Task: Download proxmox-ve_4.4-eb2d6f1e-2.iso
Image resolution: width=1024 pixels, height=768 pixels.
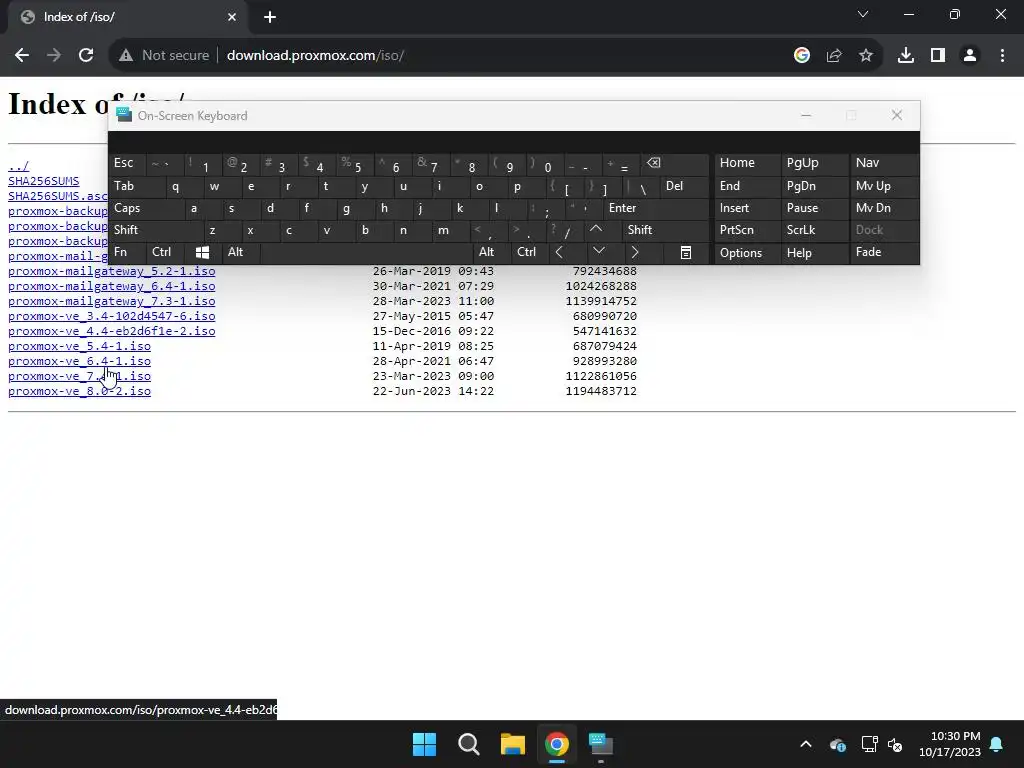Action: tap(111, 331)
